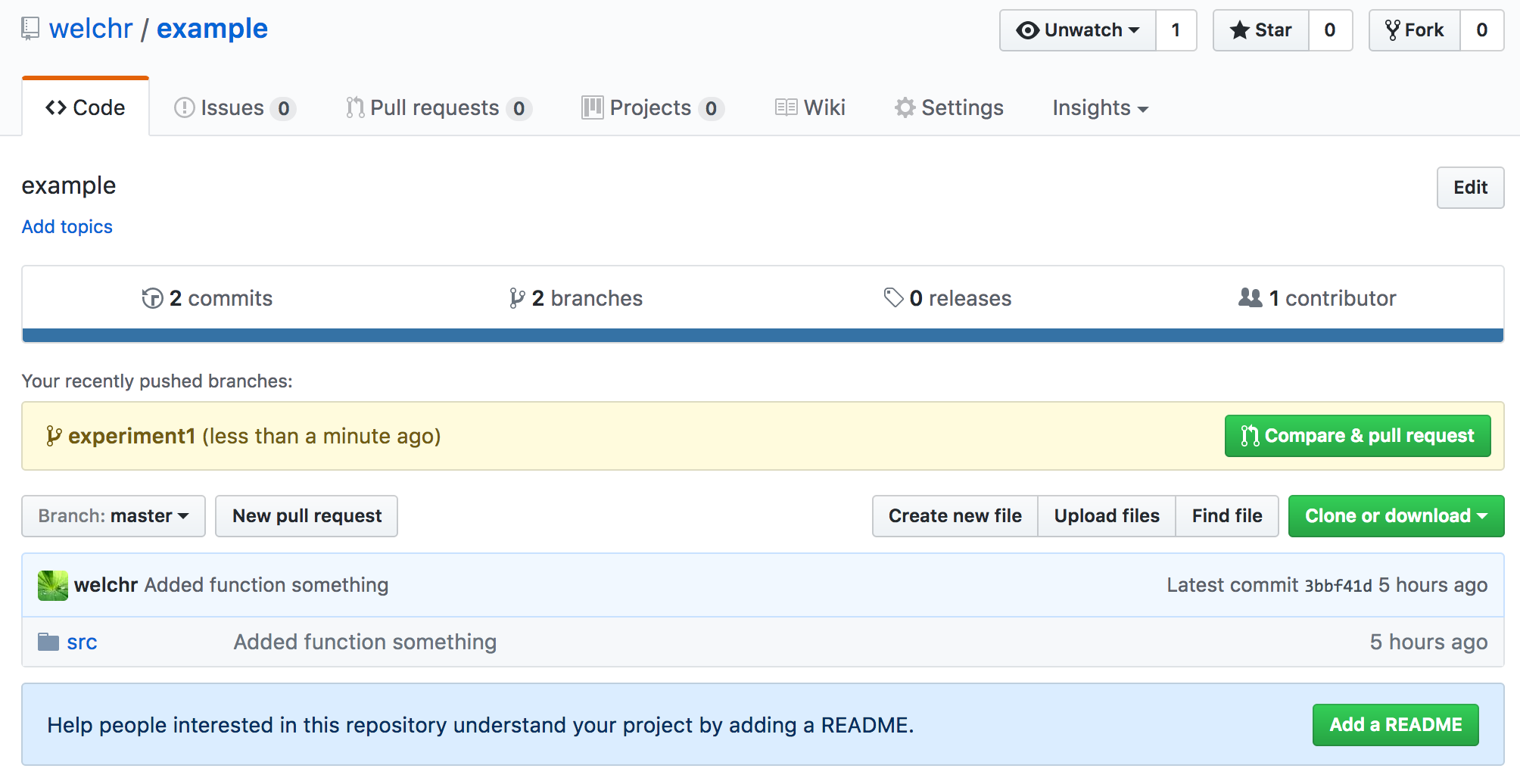Open latest commit hash 3bbf41d
Screen dimensions: 1520x784
click(x=1338, y=586)
